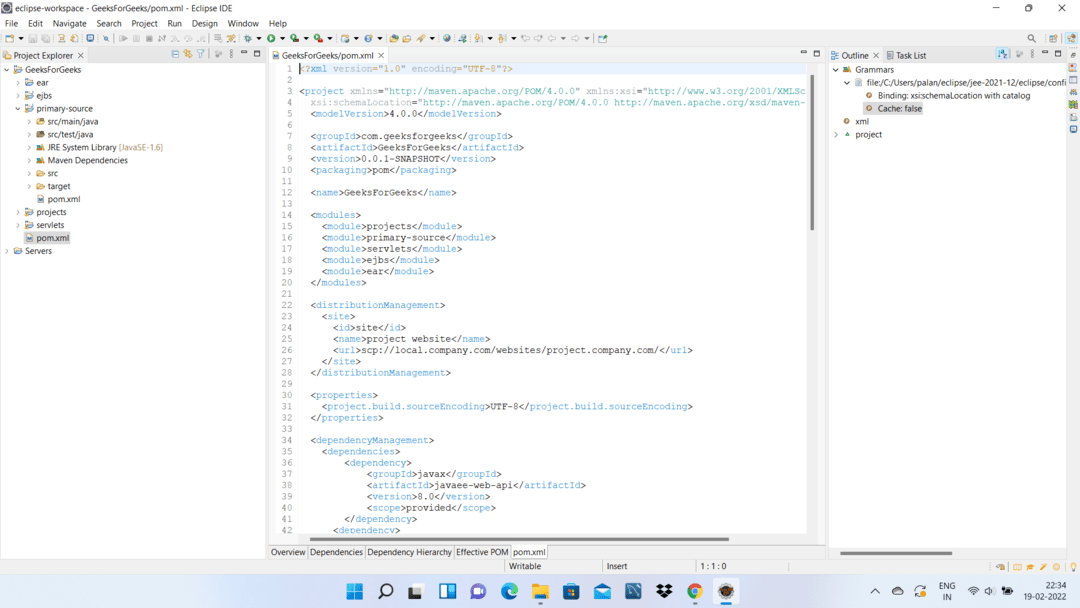Click the filter funnel icon in Project Explorer
This screenshot has width=1080, height=608.
coord(200,55)
